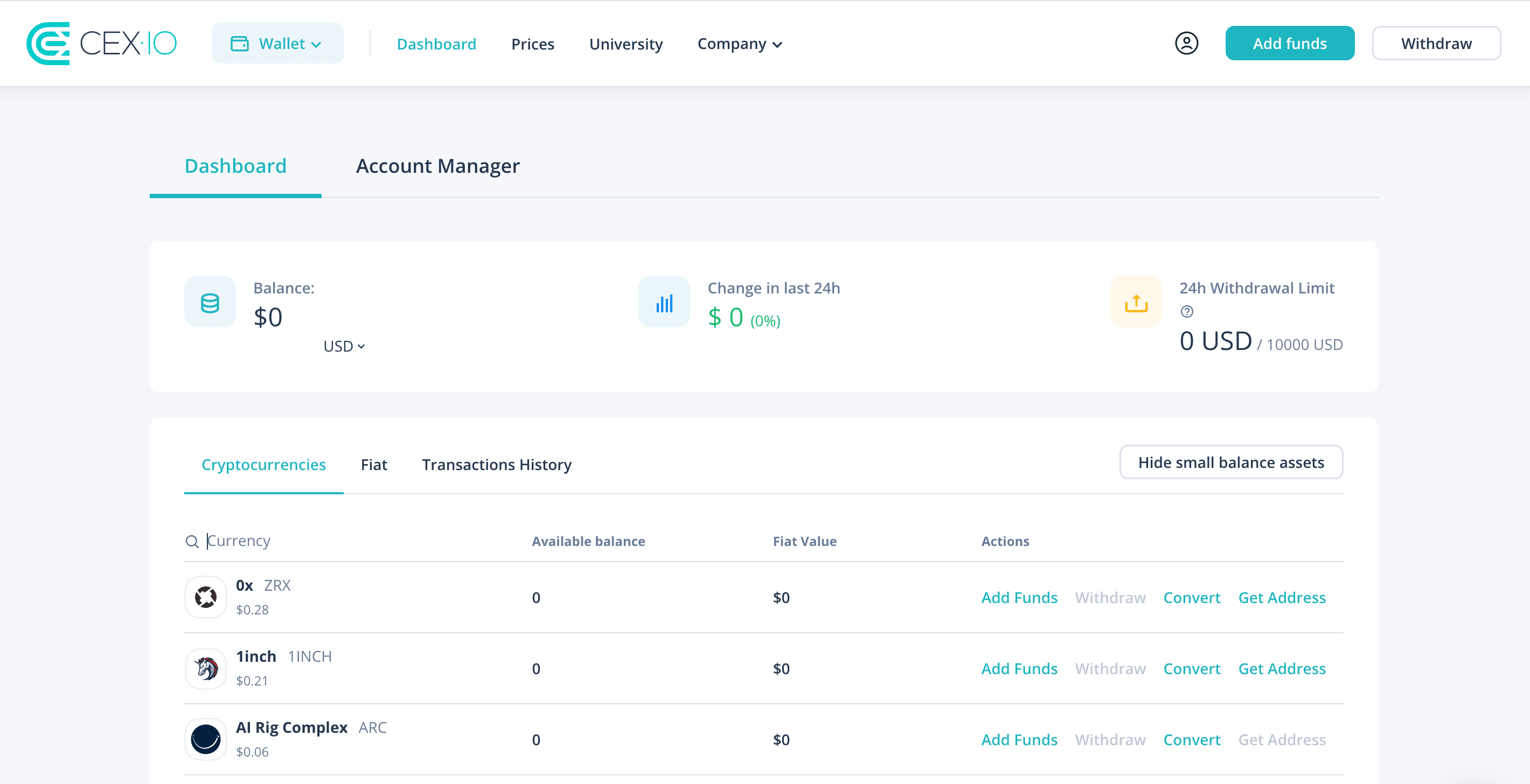The image size is (1530, 784).
Task: Click Convert for 1inch
Action: pyautogui.click(x=1192, y=669)
